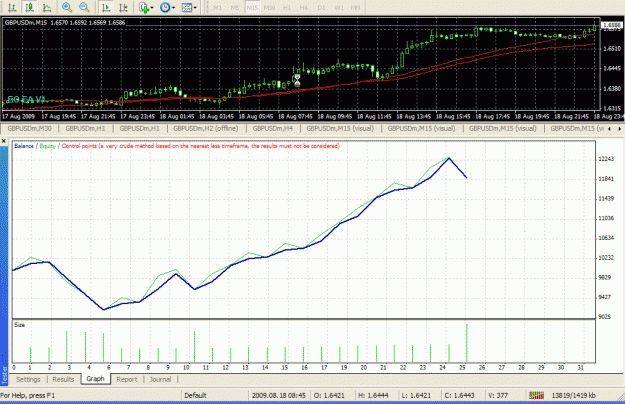
Task: Click the 17 Aug 2009 time label
Action: pos(18,116)
